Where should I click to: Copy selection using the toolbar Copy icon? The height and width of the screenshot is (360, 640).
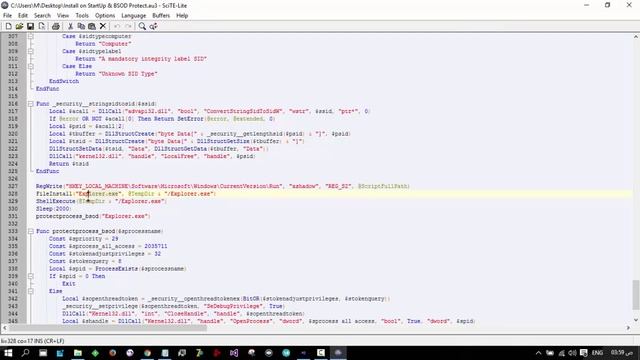point(81,26)
